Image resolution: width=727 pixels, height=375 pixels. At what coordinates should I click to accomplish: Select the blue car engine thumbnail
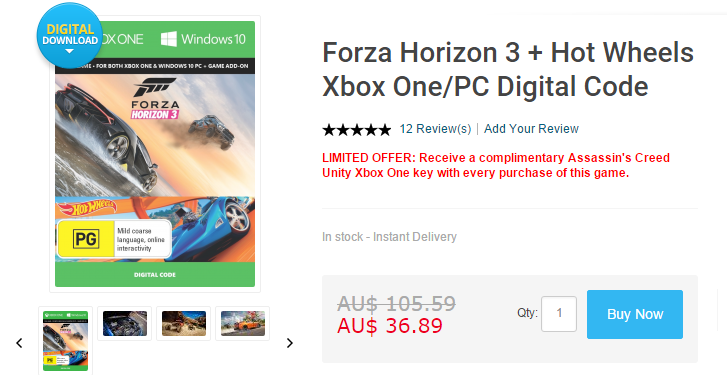tap(125, 324)
